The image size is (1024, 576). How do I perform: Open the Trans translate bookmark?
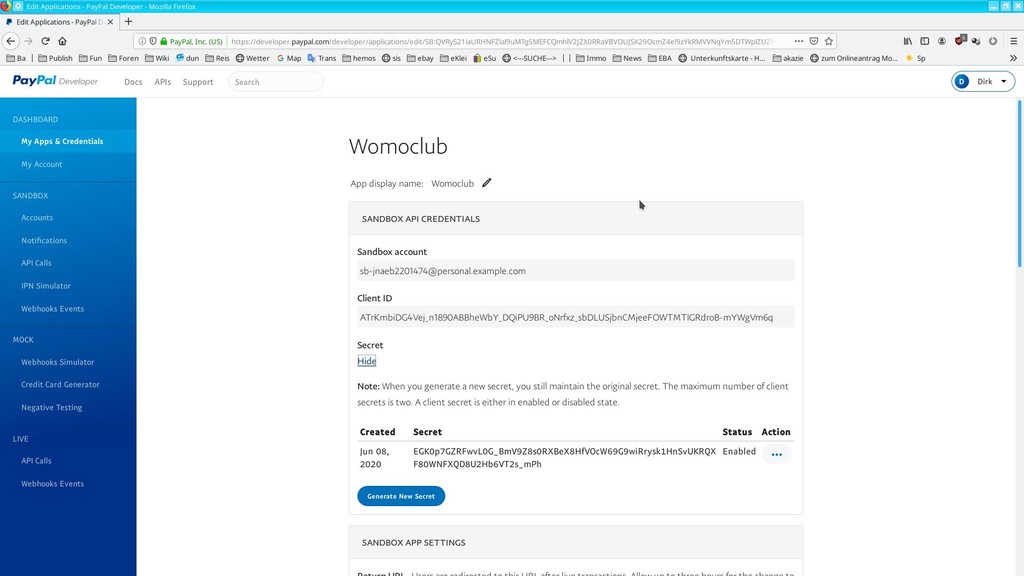tap(321, 58)
